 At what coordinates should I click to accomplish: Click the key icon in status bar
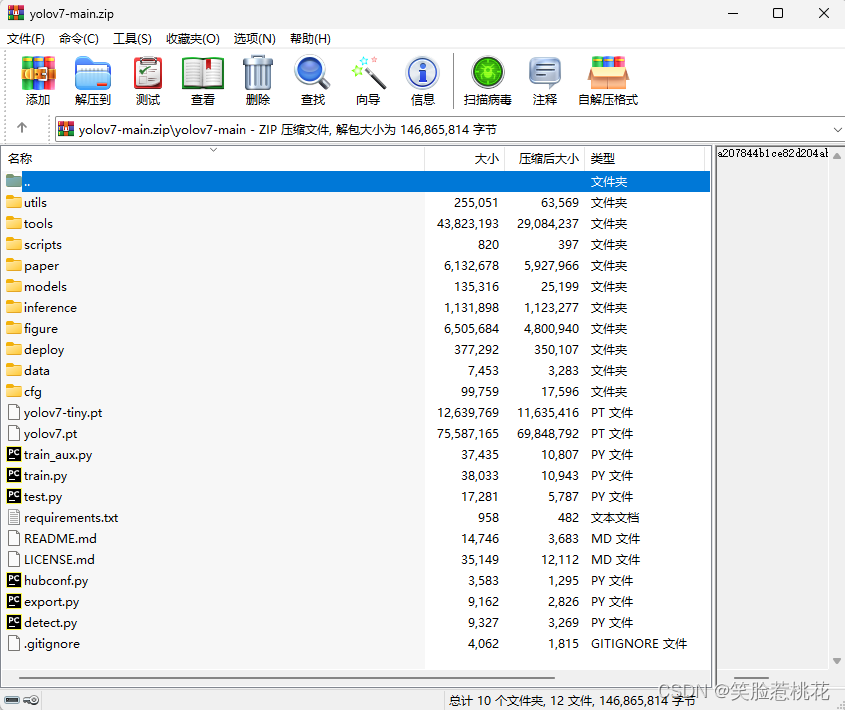coord(31,700)
